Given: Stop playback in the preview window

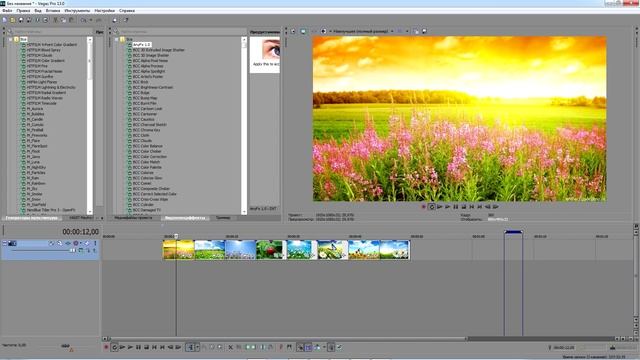Looking at the screenshot, I should click(464, 207).
